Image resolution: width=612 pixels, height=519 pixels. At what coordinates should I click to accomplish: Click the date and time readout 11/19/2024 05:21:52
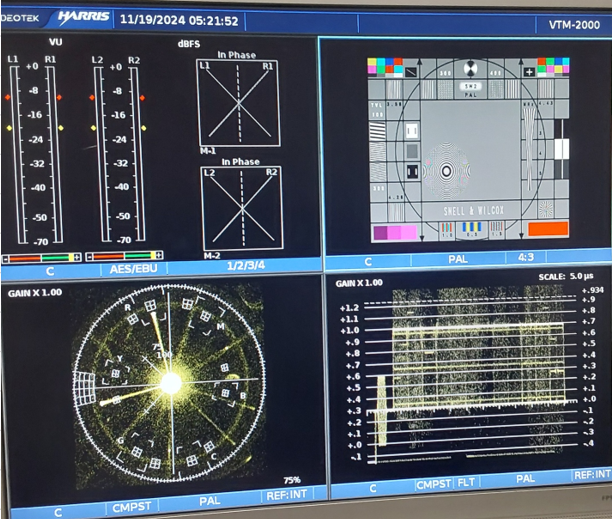[x=179, y=20]
